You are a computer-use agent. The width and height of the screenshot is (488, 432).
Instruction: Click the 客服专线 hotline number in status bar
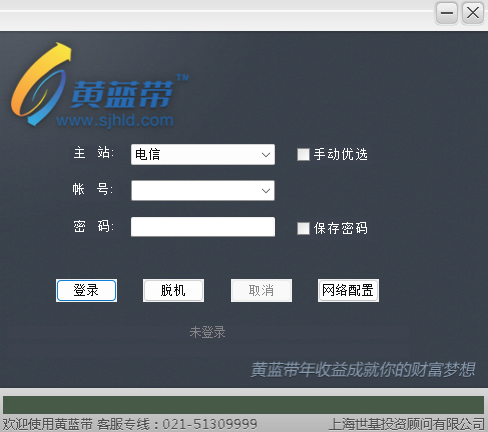click(x=210, y=424)
